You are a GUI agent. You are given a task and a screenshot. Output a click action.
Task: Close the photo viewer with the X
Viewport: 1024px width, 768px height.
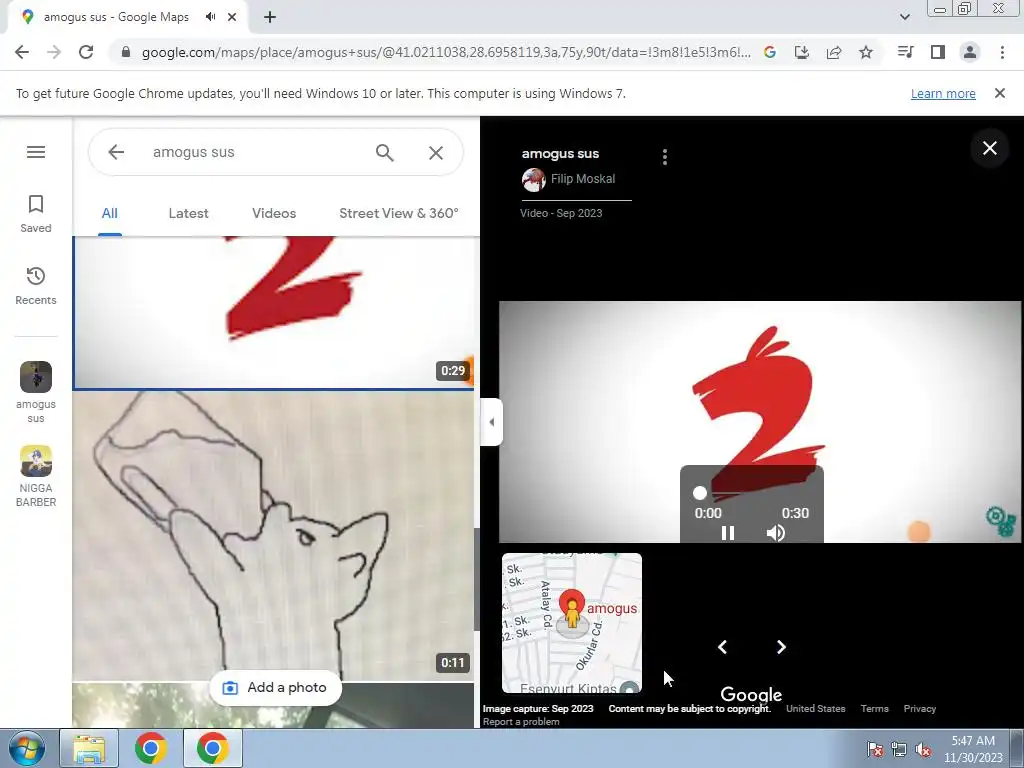[x=989, y=148]
